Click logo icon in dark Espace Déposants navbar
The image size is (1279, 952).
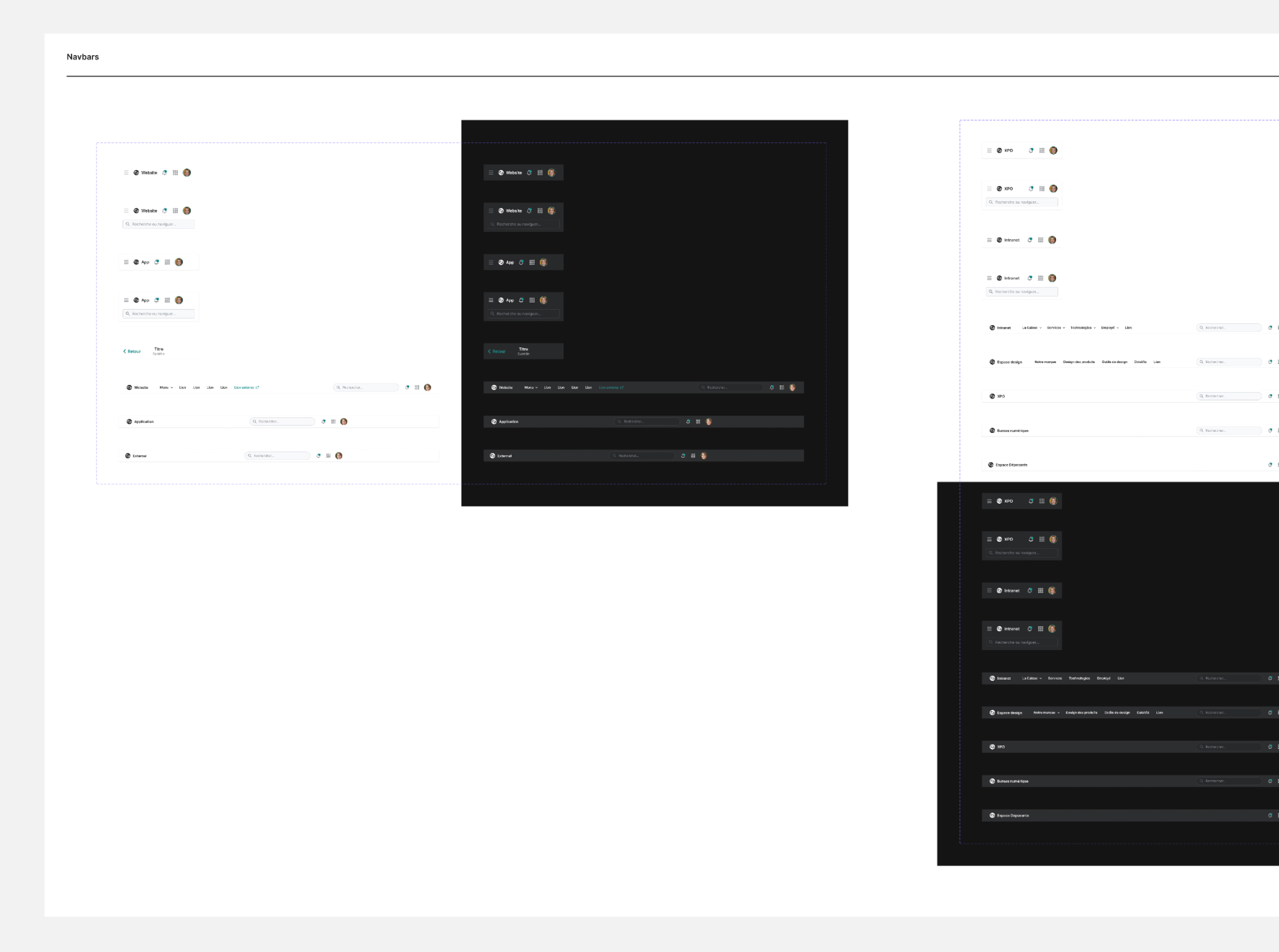(992, 815)
